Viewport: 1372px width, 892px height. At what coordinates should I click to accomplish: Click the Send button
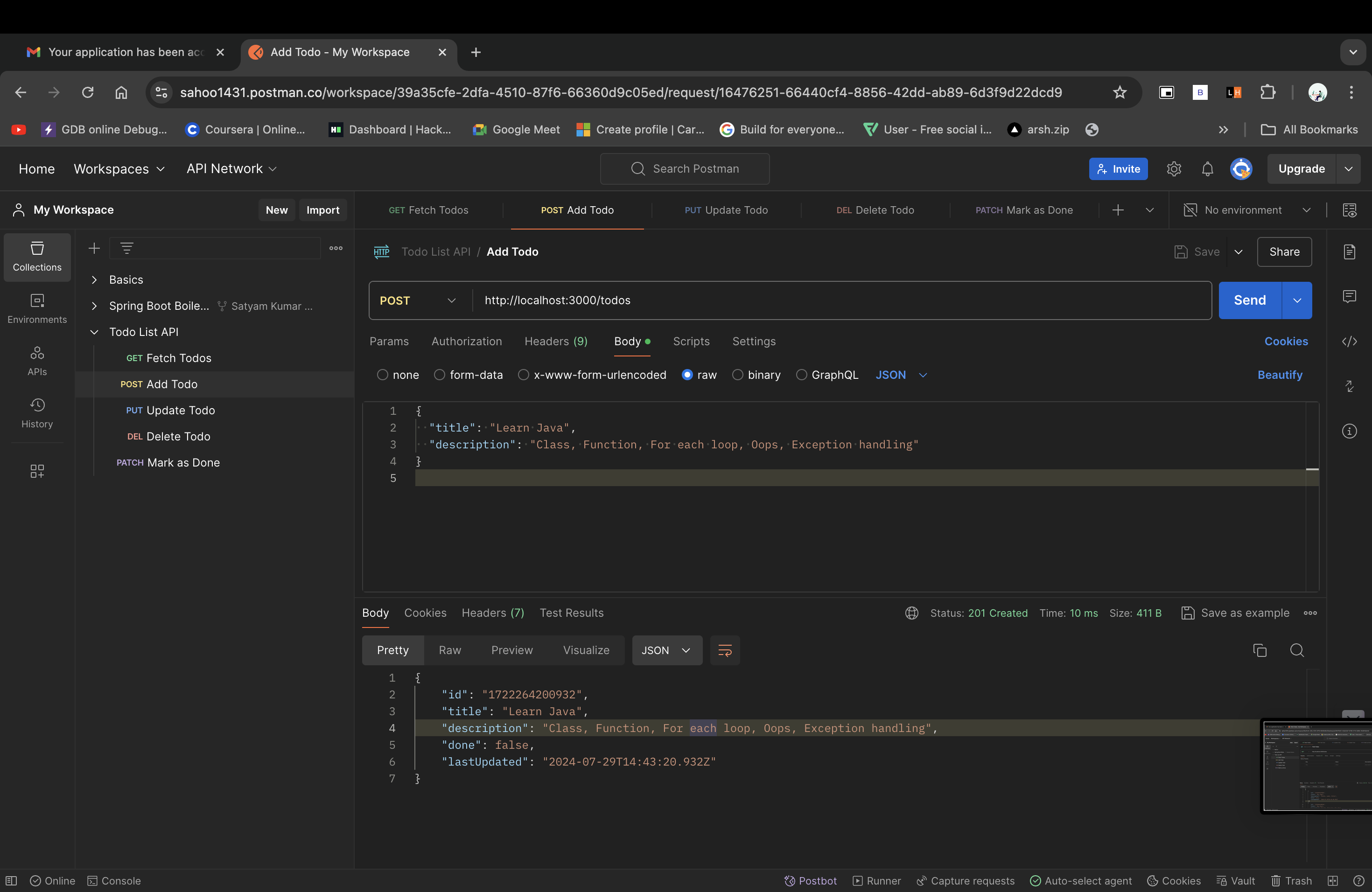click(1249, 301)
